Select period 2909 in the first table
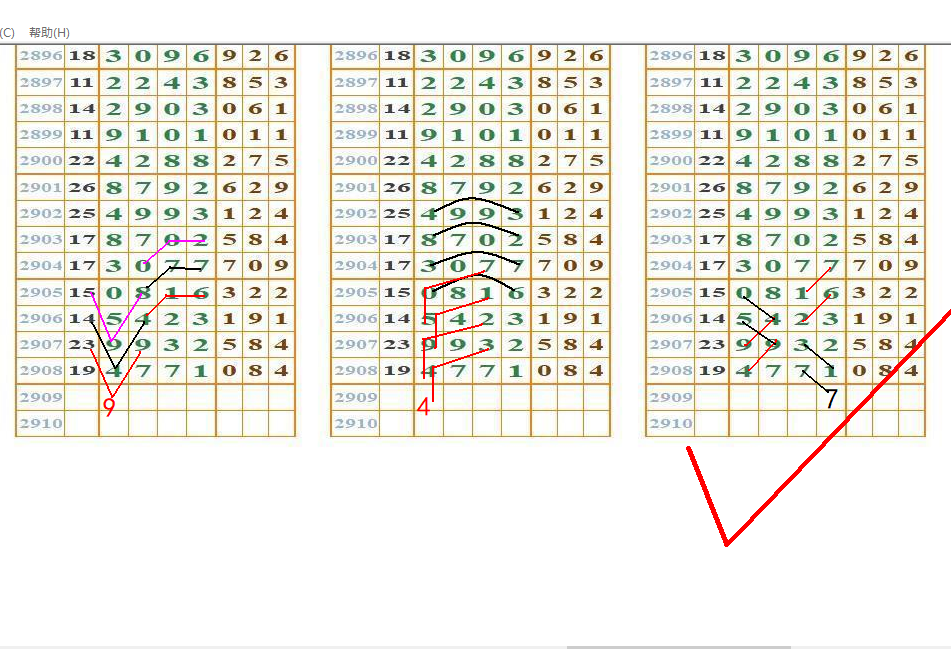The image size is (951, 649). pyautogui.click(x=41, y=397)
